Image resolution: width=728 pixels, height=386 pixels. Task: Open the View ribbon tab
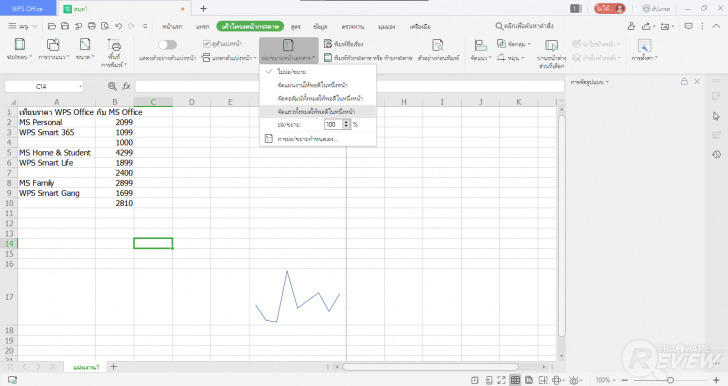coord(386,26)
